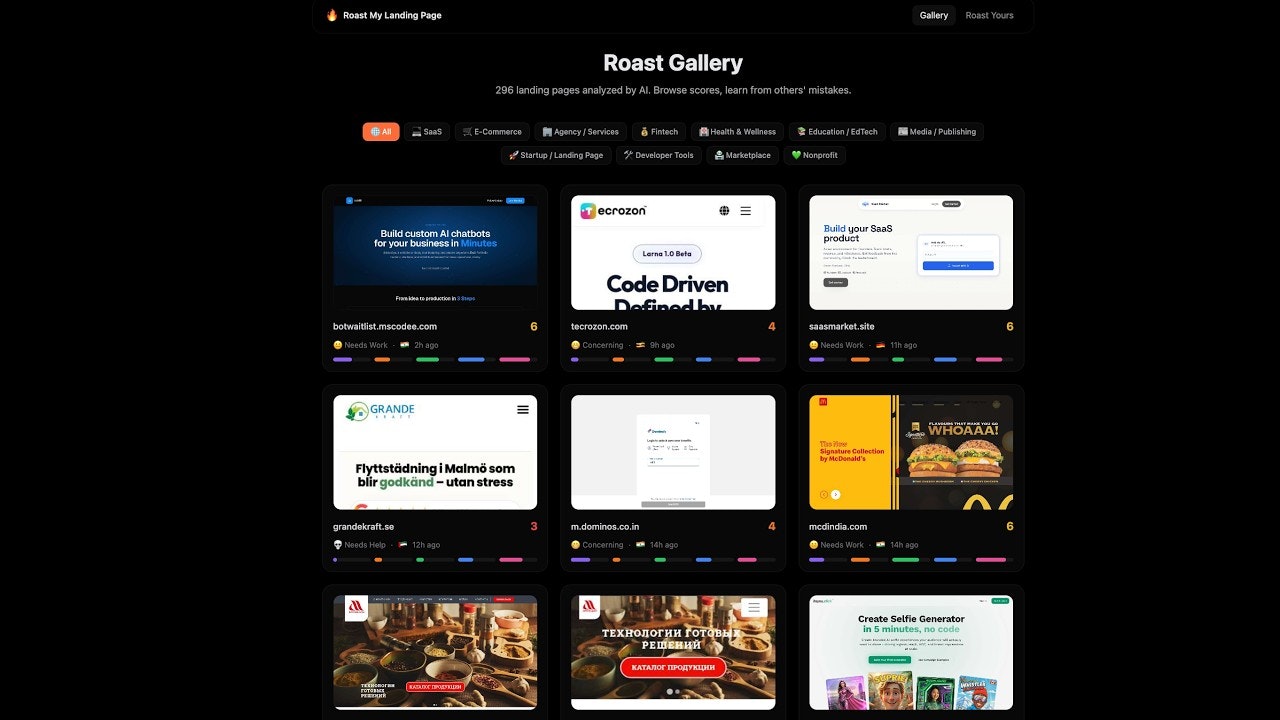The image size is (1280, 720).
Task: Click the botwaitlist.mscodee.com title
Action: (x=385, y=327)
